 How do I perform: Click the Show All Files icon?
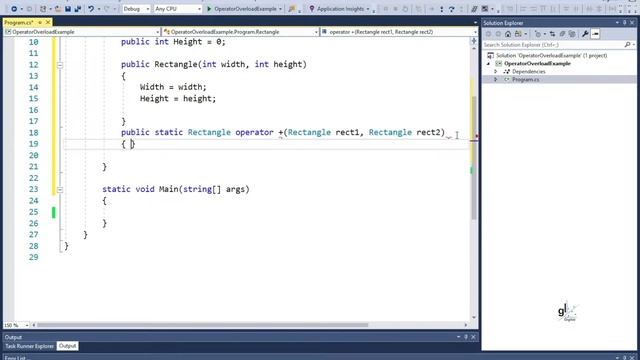572,34
